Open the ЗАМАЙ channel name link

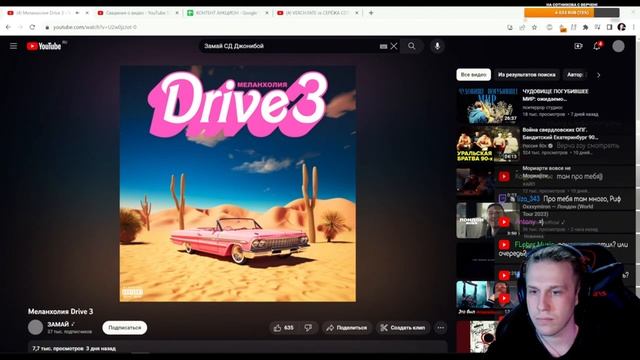pos(58,324)
